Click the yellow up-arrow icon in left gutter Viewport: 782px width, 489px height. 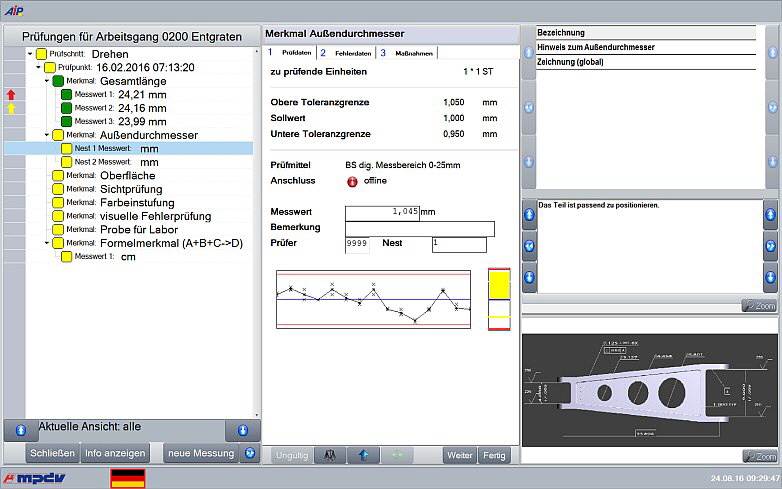coord(11,108)
